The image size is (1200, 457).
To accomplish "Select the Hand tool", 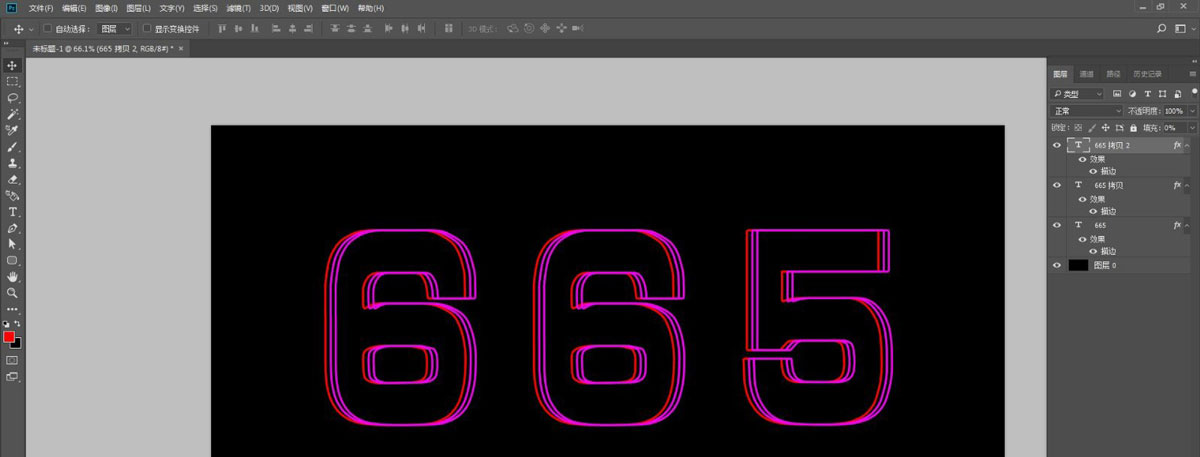I will tap(13, 276).
